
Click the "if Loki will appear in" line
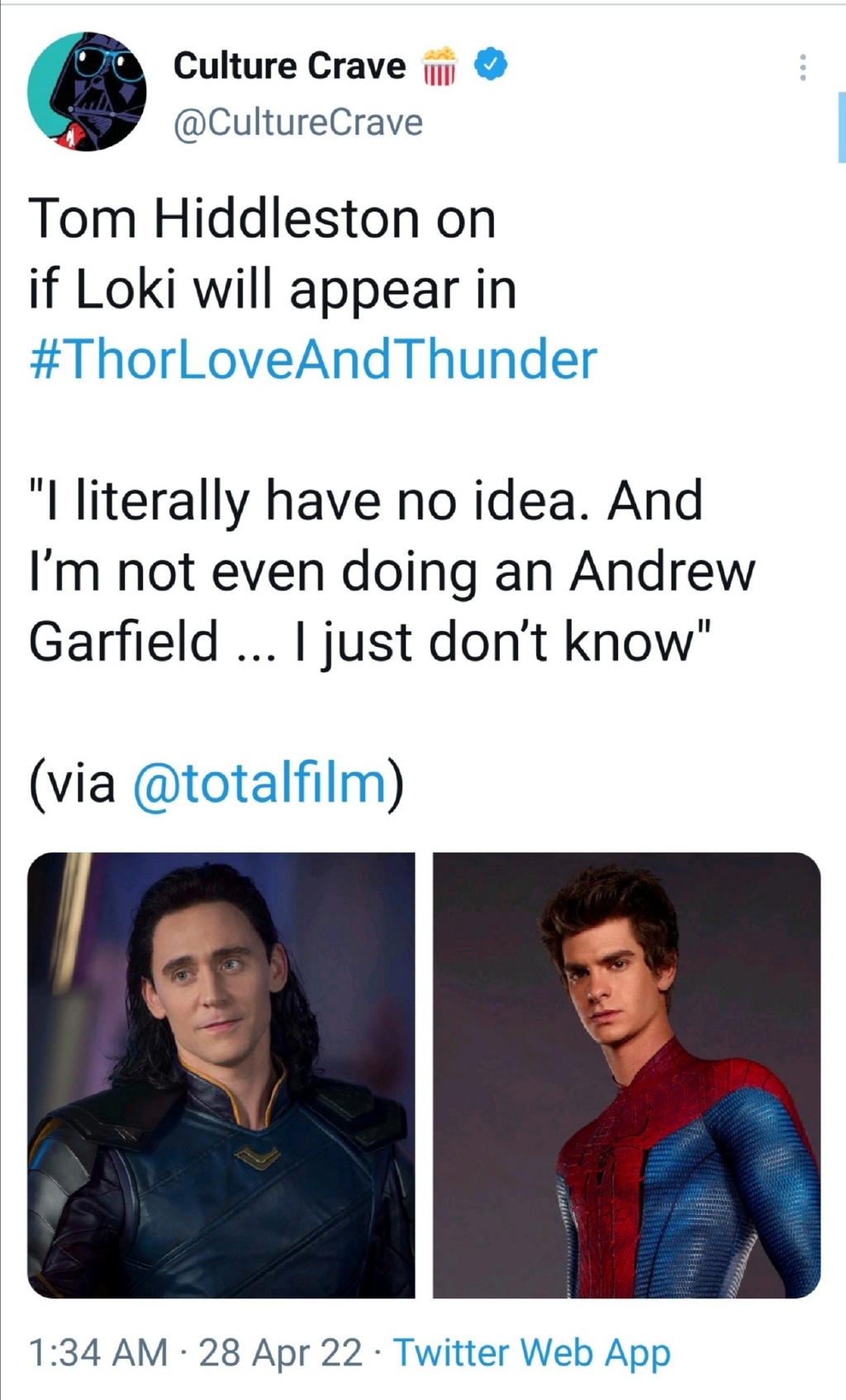273,290
